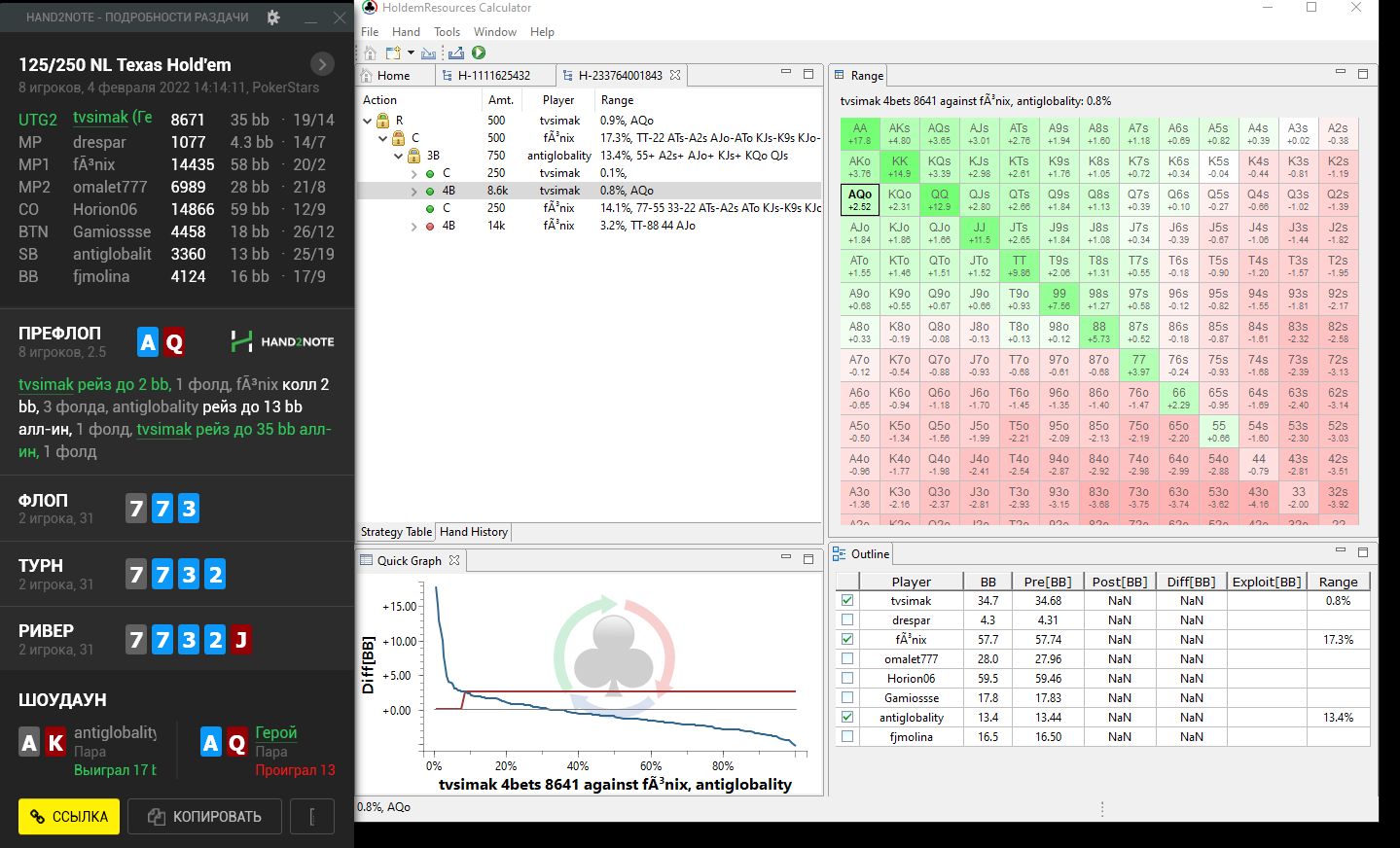Uncheck fÃ³nix in Outline table
The height and width of the screenshot is (848, 1400).
pyautogui.click(x=847, y=639)
